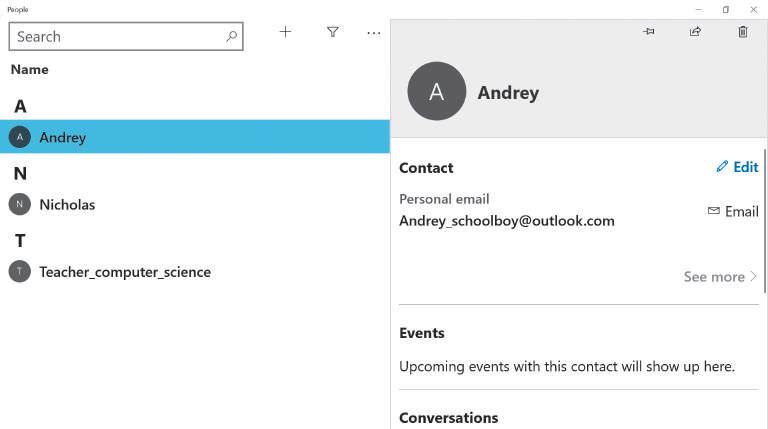The width and height of the screenshot is (768, 429).
Task: Expand See more contact details
Action: click(720, 276)
